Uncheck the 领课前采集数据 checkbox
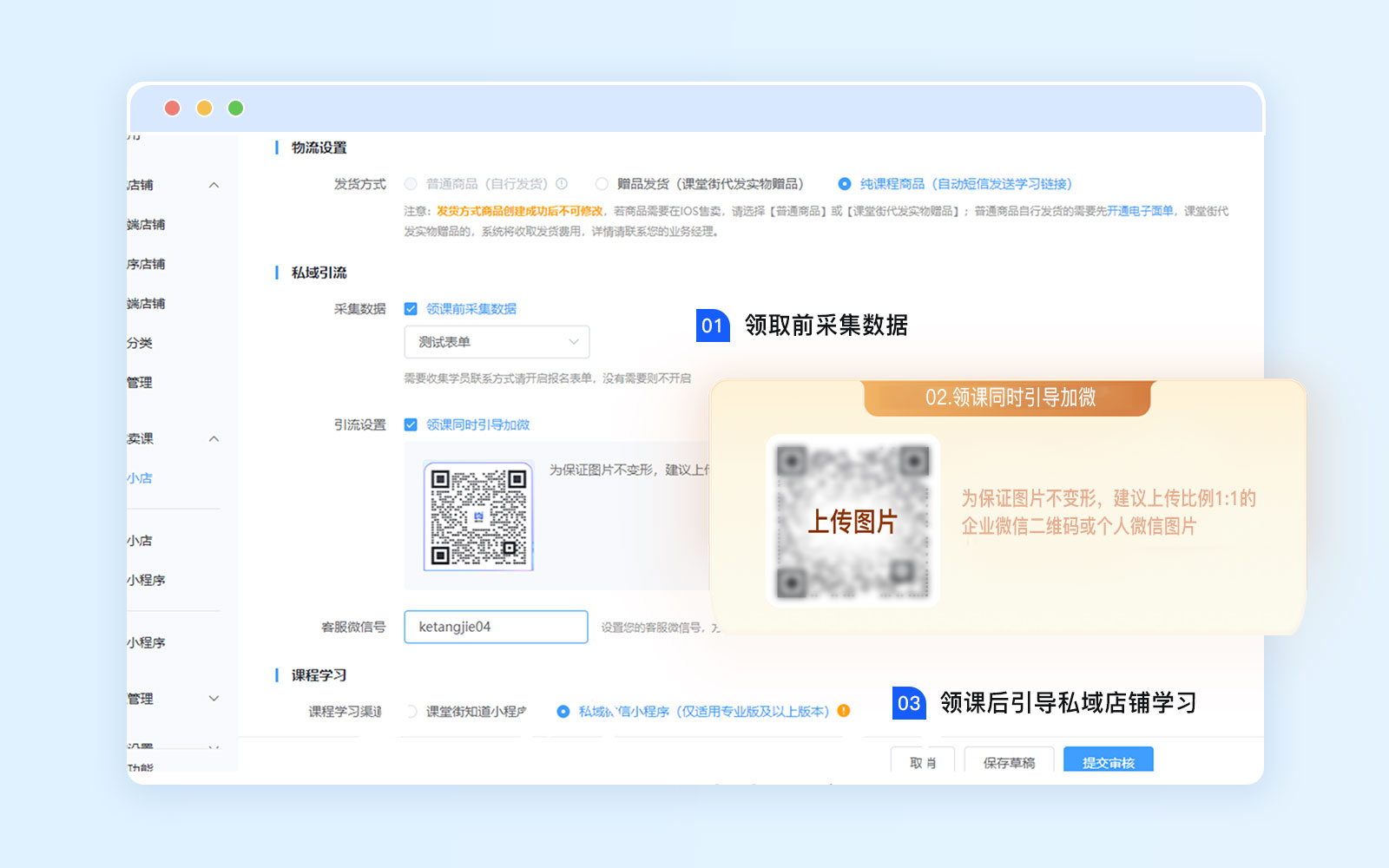This screenshot has height=868, width=1389. 411,309
